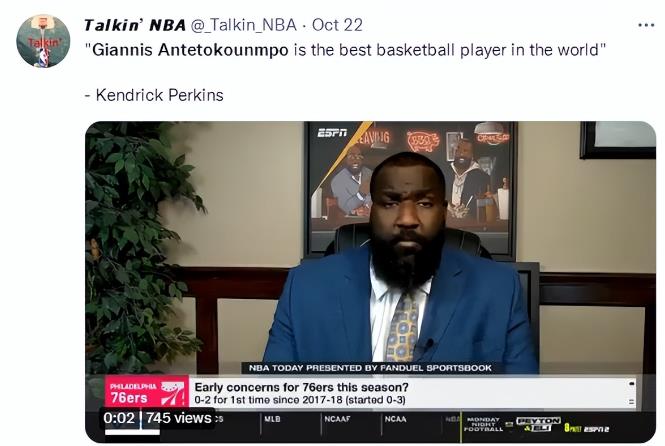This screenshot has height=446, width=665.
Task: Open the Oct 22 tweet timestamp
Action: tap(337, 25)
